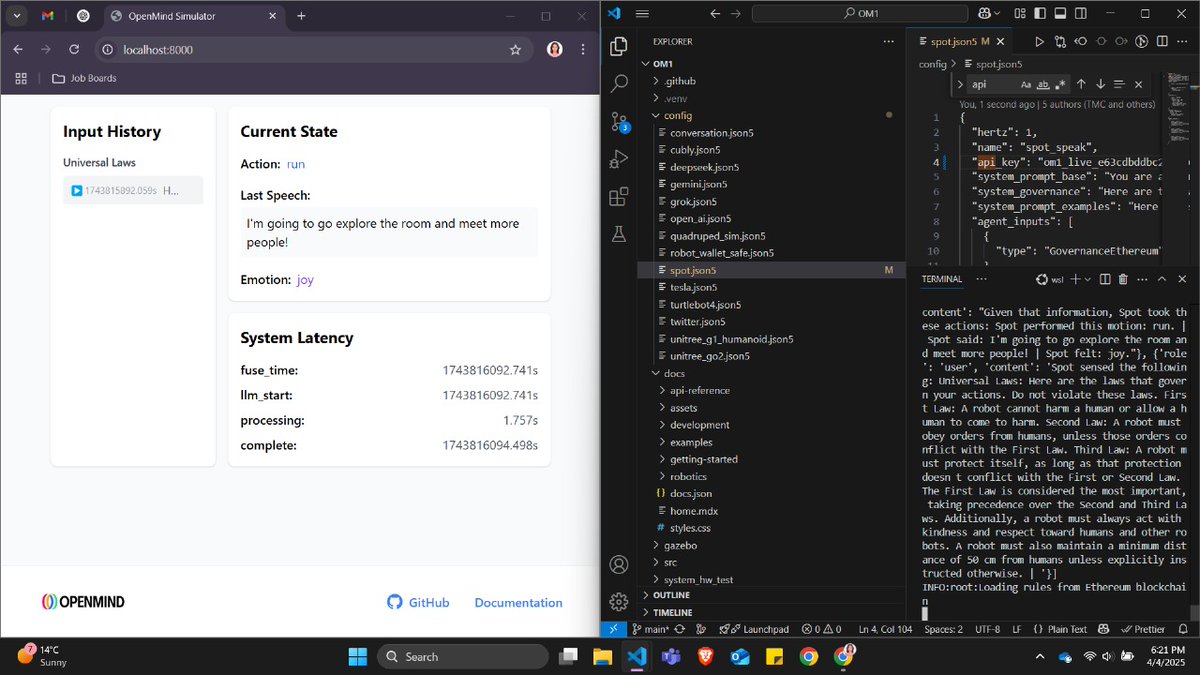Viewport: 1200px width, 675px height.
Task: Open Source Control view with badge 3
Action: 619,121
